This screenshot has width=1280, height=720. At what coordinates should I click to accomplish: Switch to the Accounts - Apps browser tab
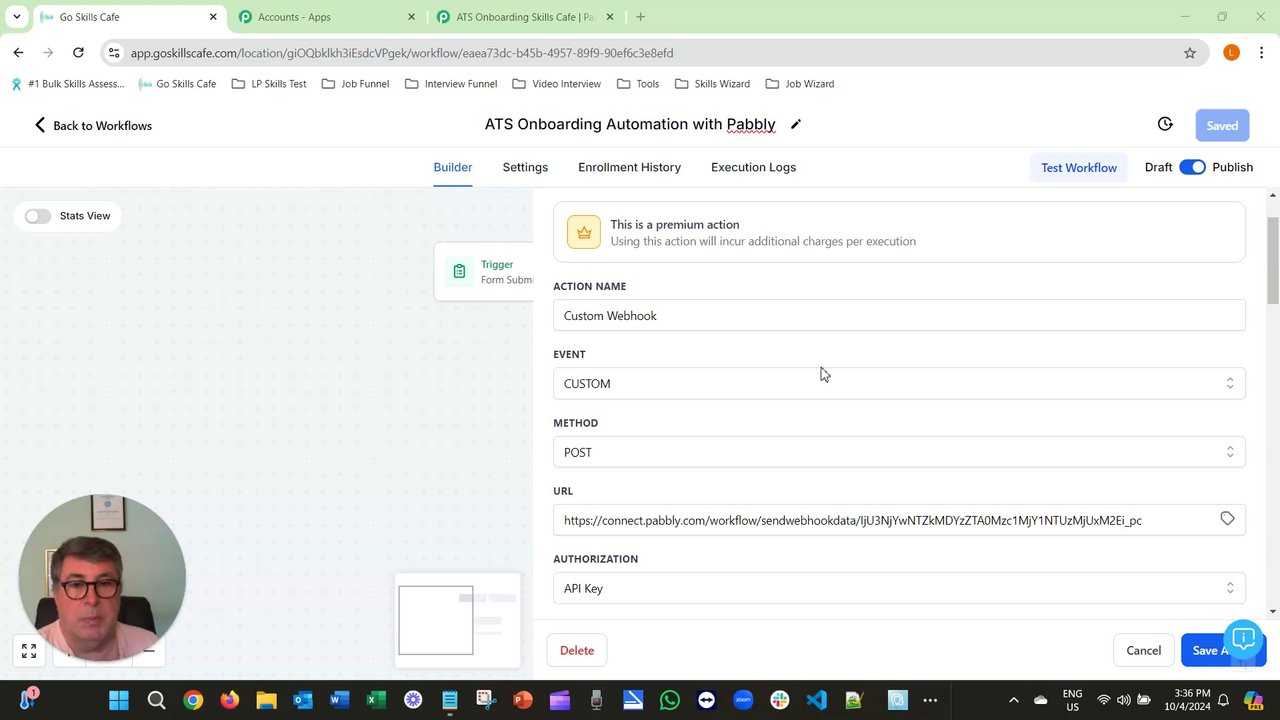pos(328,17)
